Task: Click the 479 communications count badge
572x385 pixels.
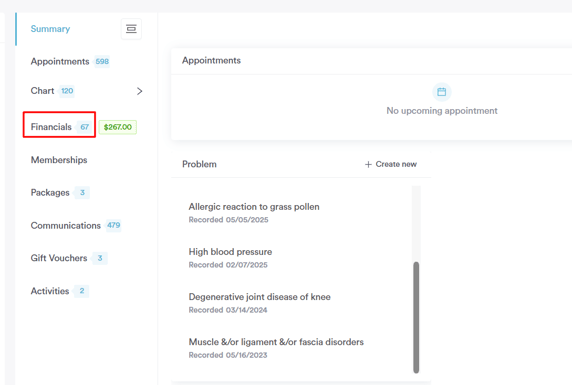Action: tap(113, 225)
